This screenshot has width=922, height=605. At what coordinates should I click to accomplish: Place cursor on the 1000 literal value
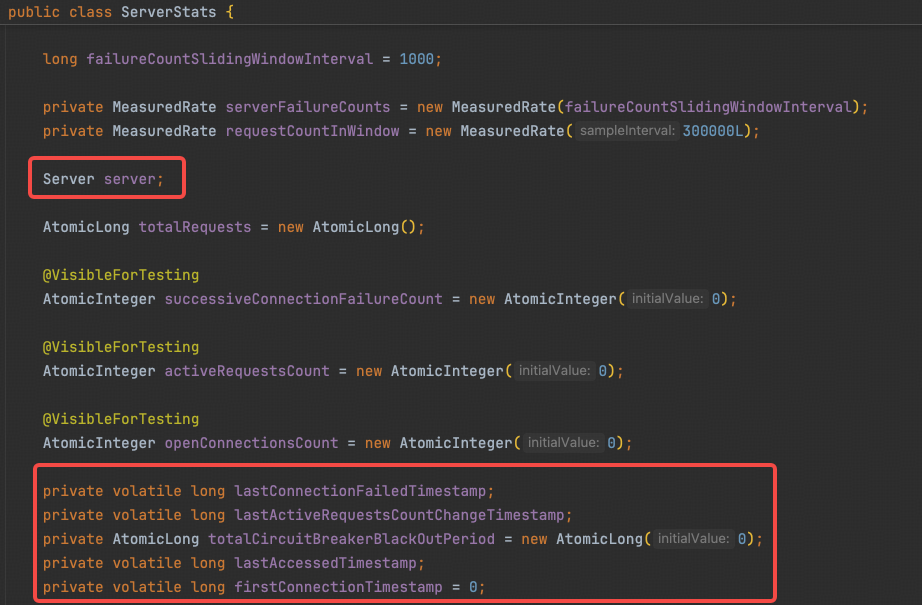(x=416, y=59)
